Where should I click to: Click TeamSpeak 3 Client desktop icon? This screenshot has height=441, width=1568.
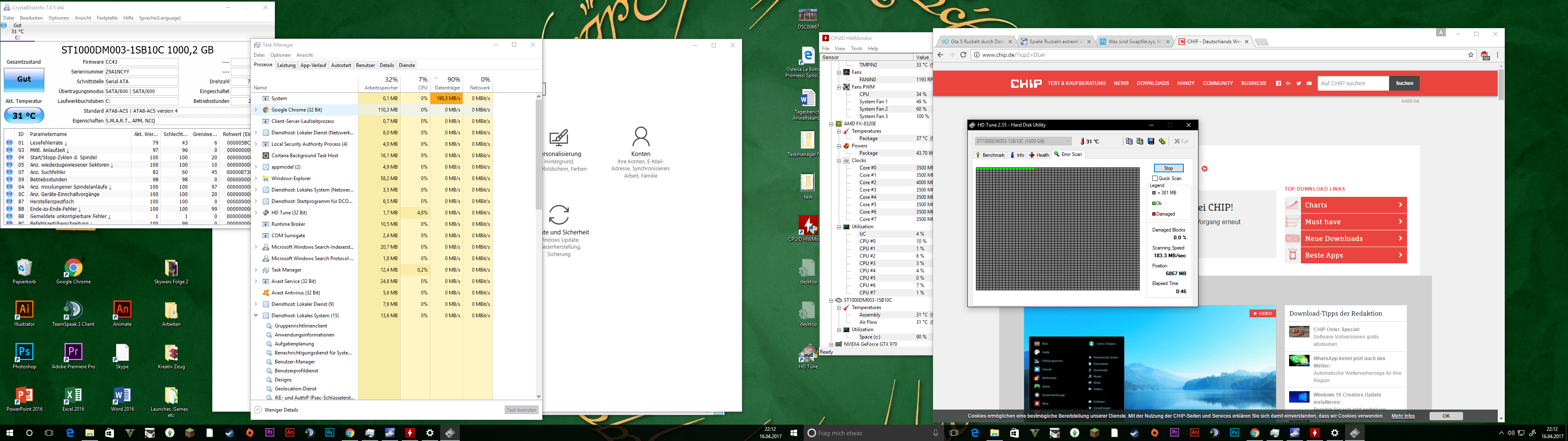click(x=73, y=310)
